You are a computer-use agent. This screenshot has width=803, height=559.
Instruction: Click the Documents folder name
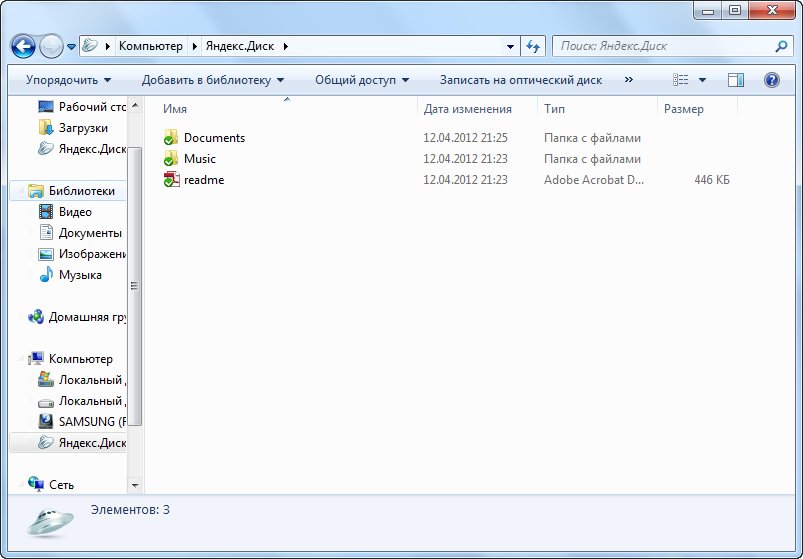[214, 138]
